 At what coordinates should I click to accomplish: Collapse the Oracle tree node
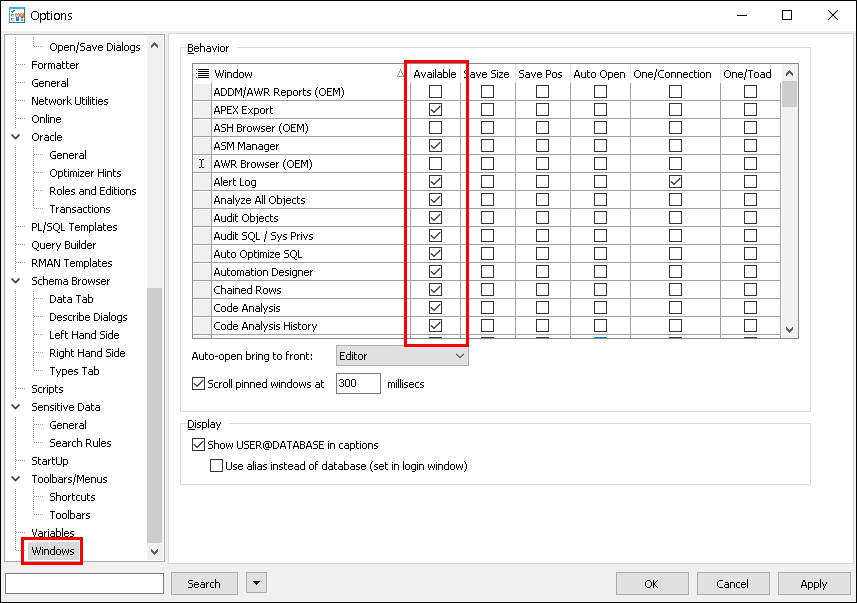pyautogui.click(x=16, y=137)
